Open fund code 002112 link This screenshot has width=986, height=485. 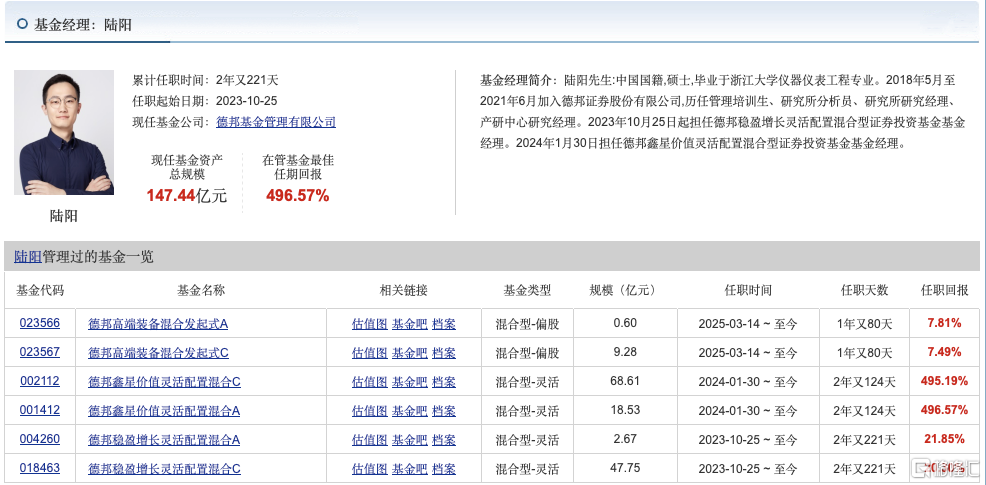(x=40, y=381)
